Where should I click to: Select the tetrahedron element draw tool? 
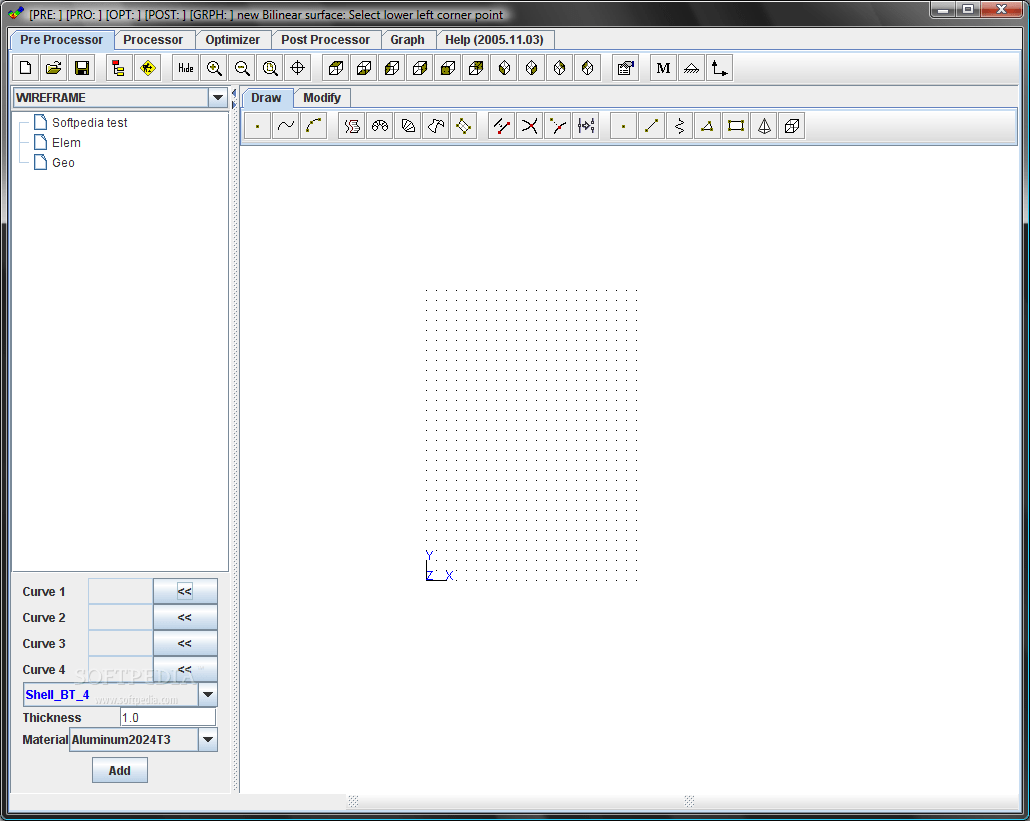764,125
